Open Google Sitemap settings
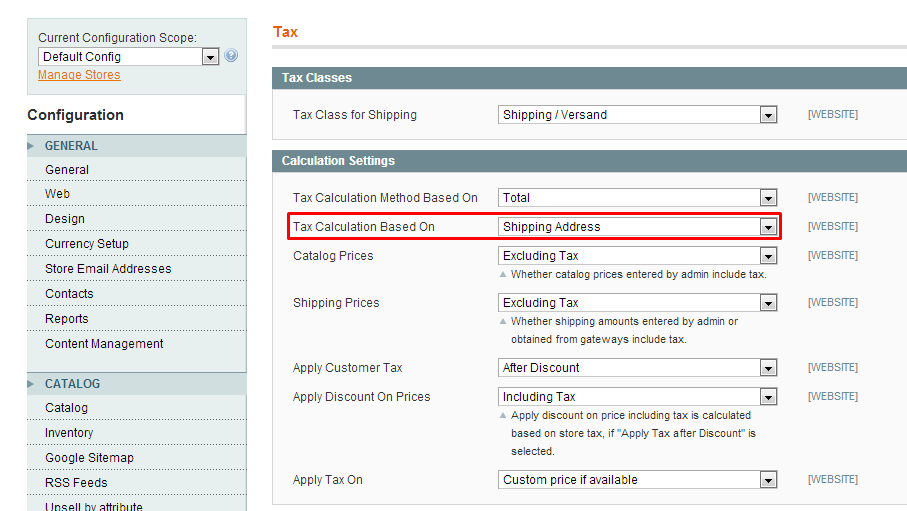 pyautogui.click(x=89, y=458)
